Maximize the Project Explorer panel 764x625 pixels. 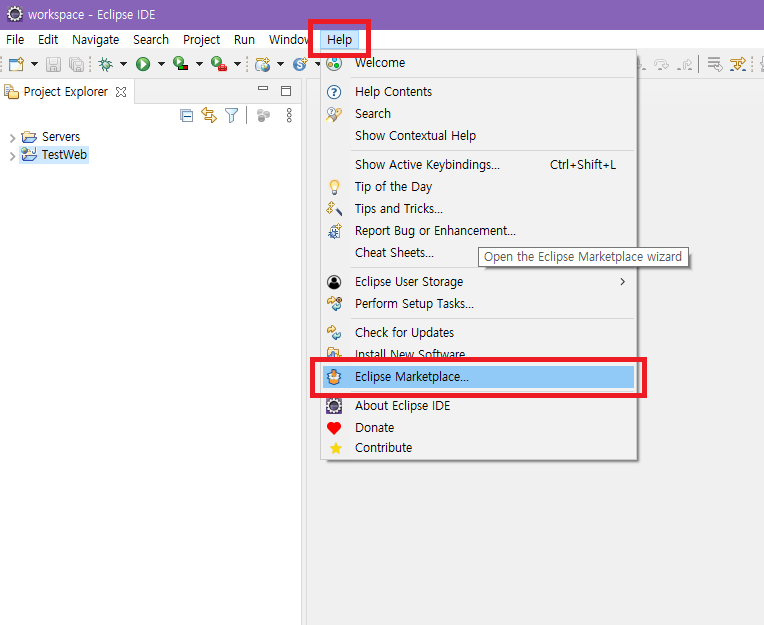coord(286,91)
